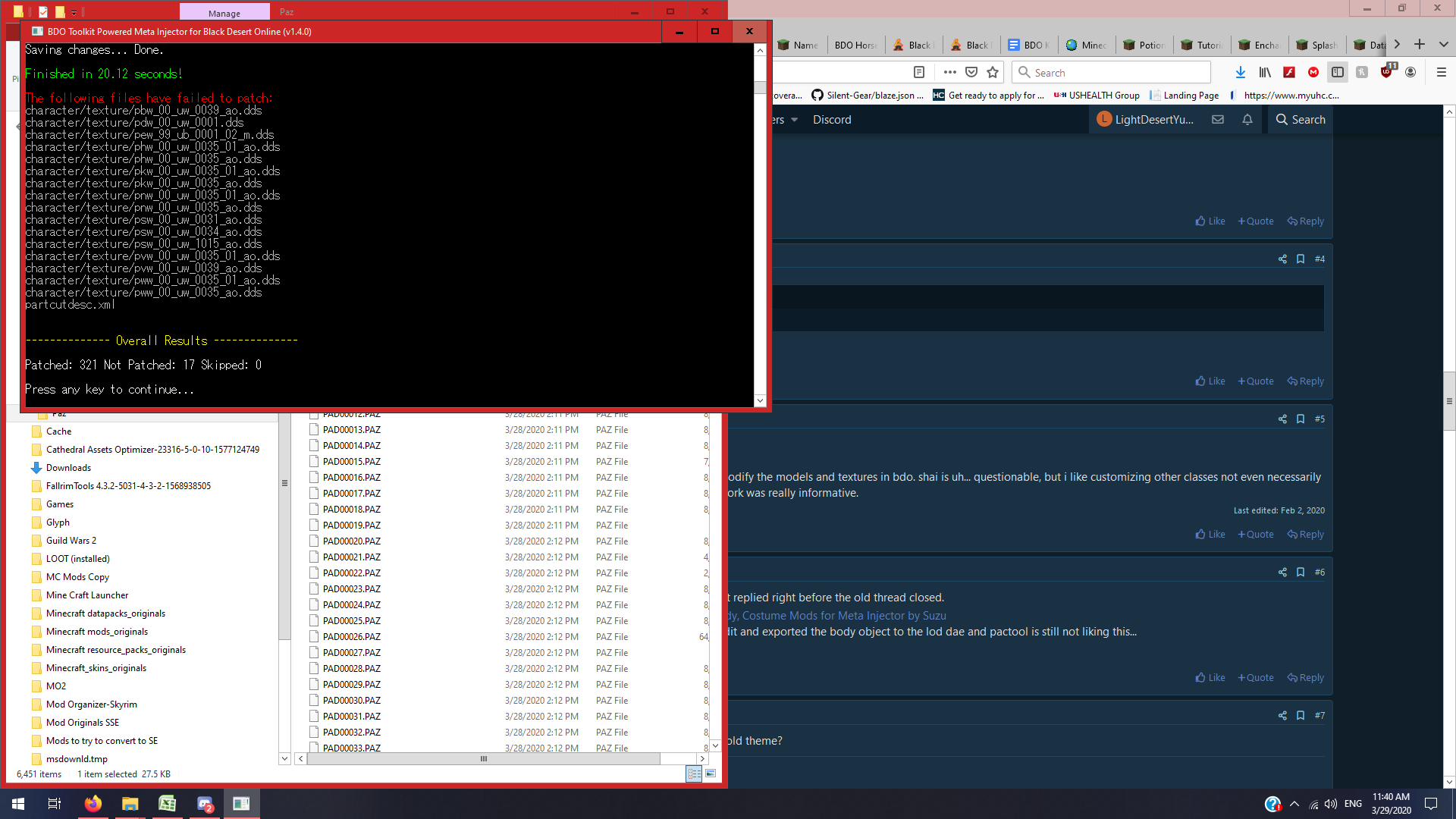Viewport: 1456px width, 819px height.
Task: Open page actions three-dot menu
Action: (949, 72)
